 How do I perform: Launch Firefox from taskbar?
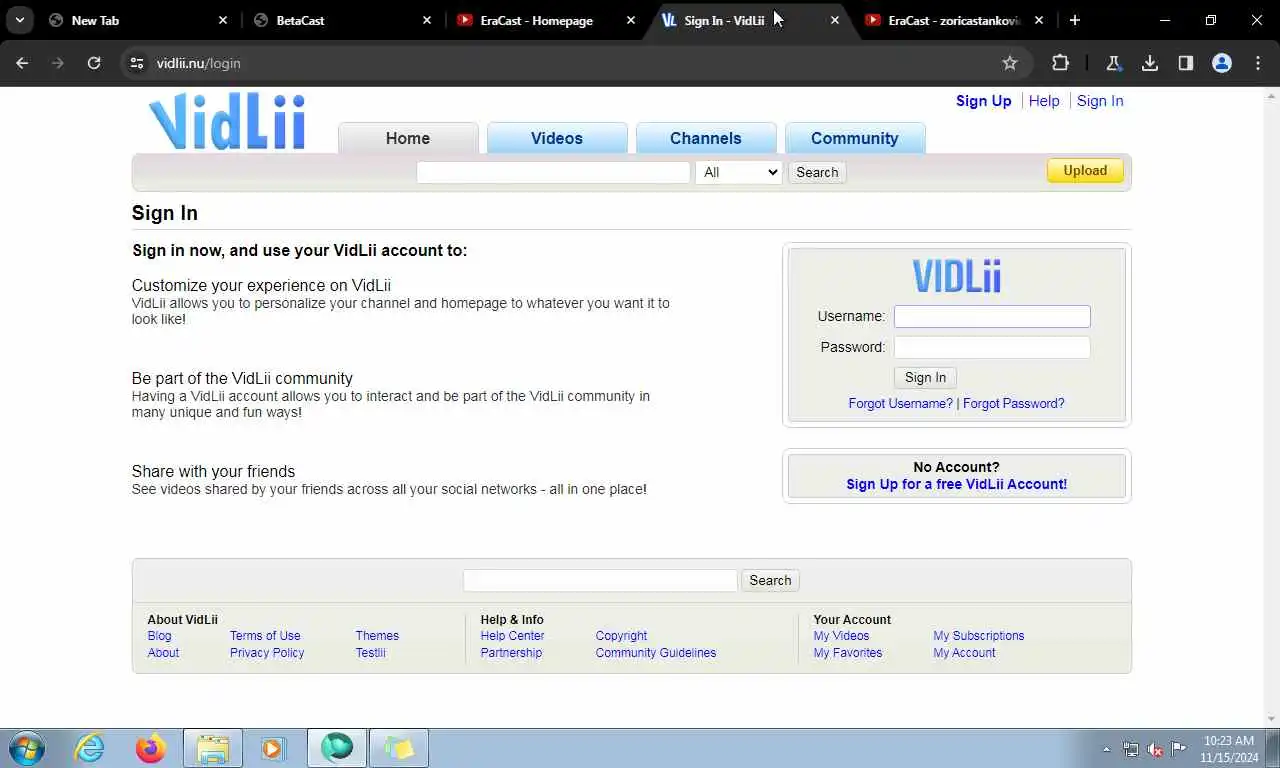(x=151, y=748)
